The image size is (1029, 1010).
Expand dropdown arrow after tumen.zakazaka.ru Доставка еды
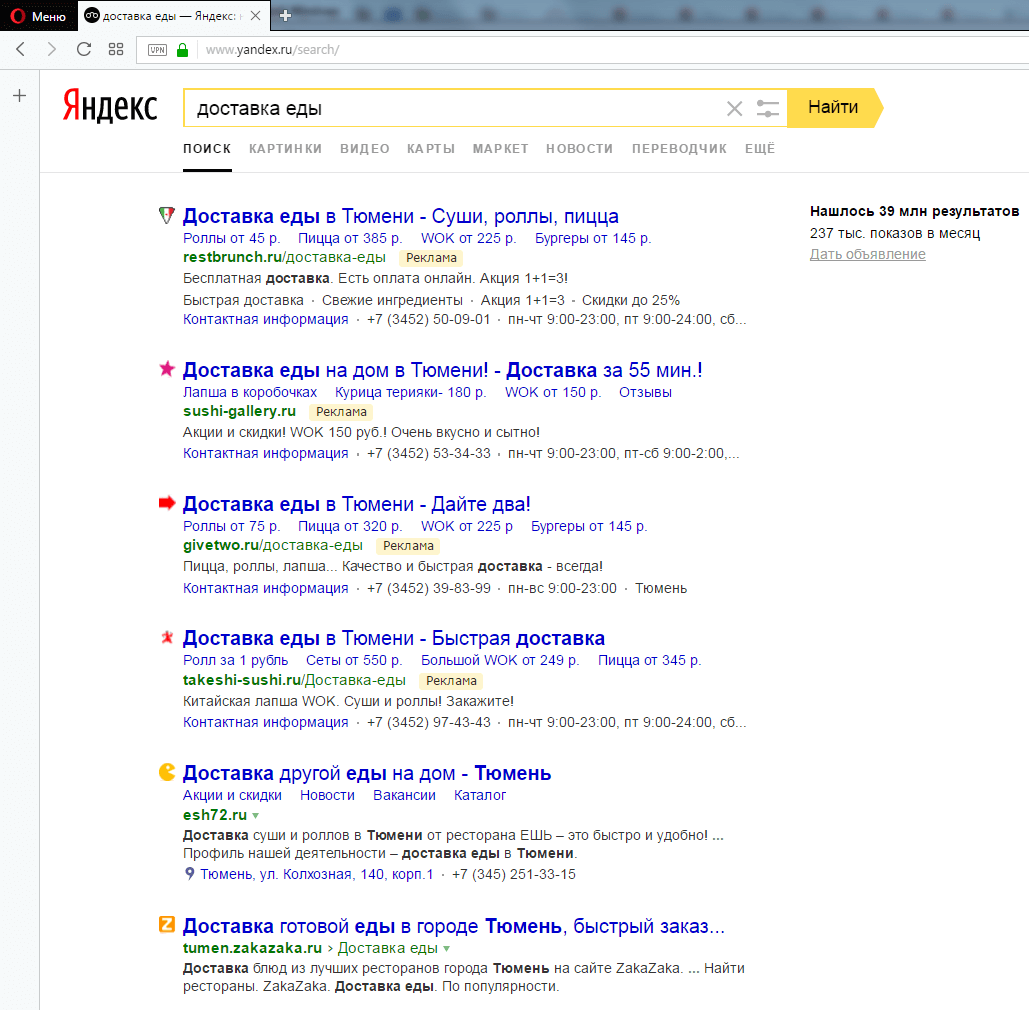point(446,948)
